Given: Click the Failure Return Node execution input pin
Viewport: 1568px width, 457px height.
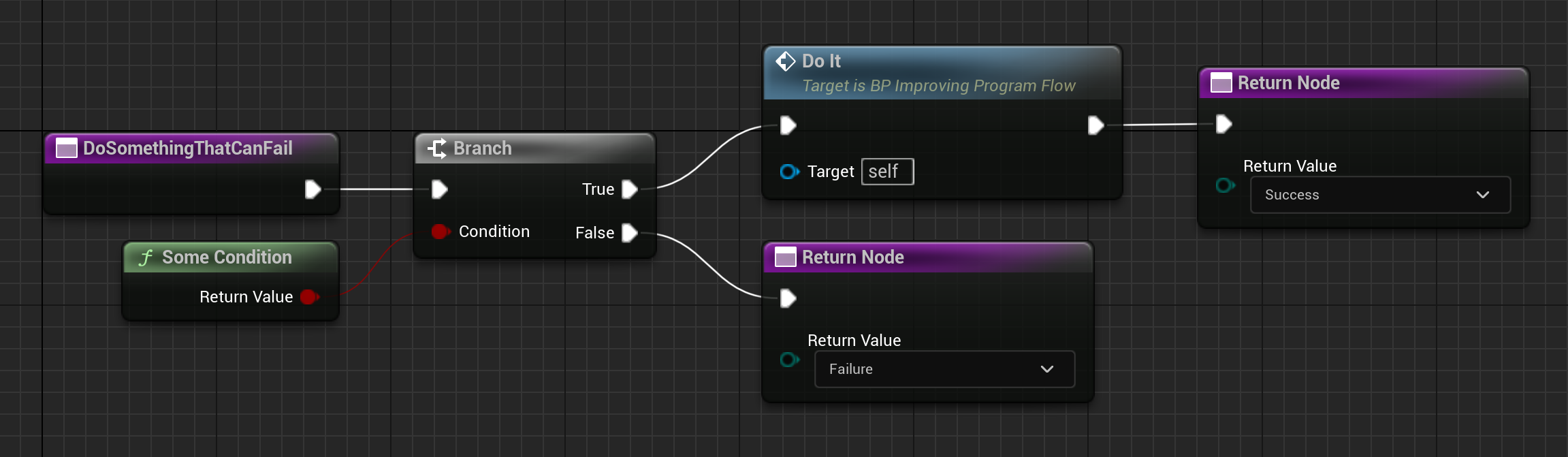Looking at the screenshot, I should [x=788, y=298].
